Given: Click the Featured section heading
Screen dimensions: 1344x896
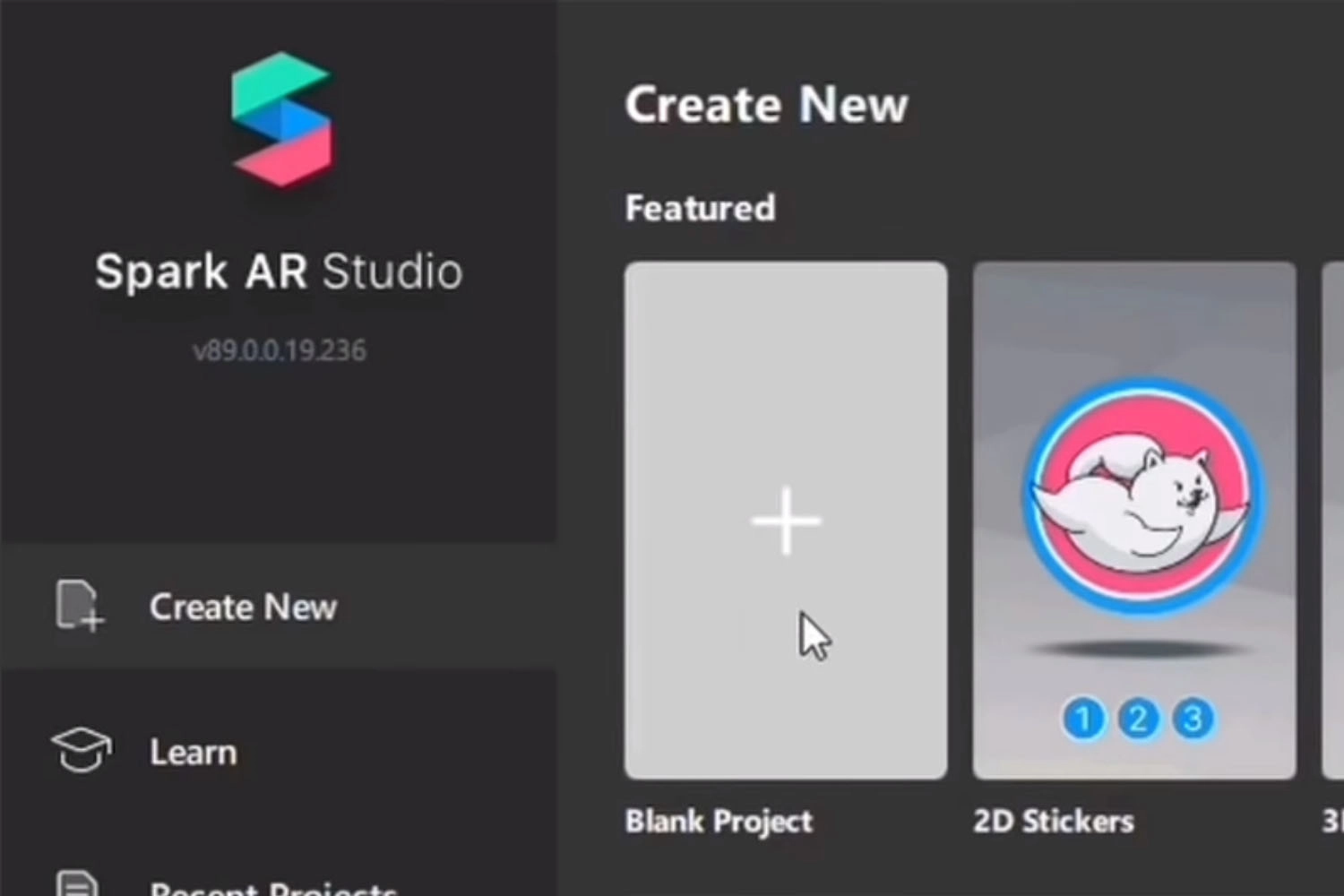Looking at the screenshot, I should 700,208.
